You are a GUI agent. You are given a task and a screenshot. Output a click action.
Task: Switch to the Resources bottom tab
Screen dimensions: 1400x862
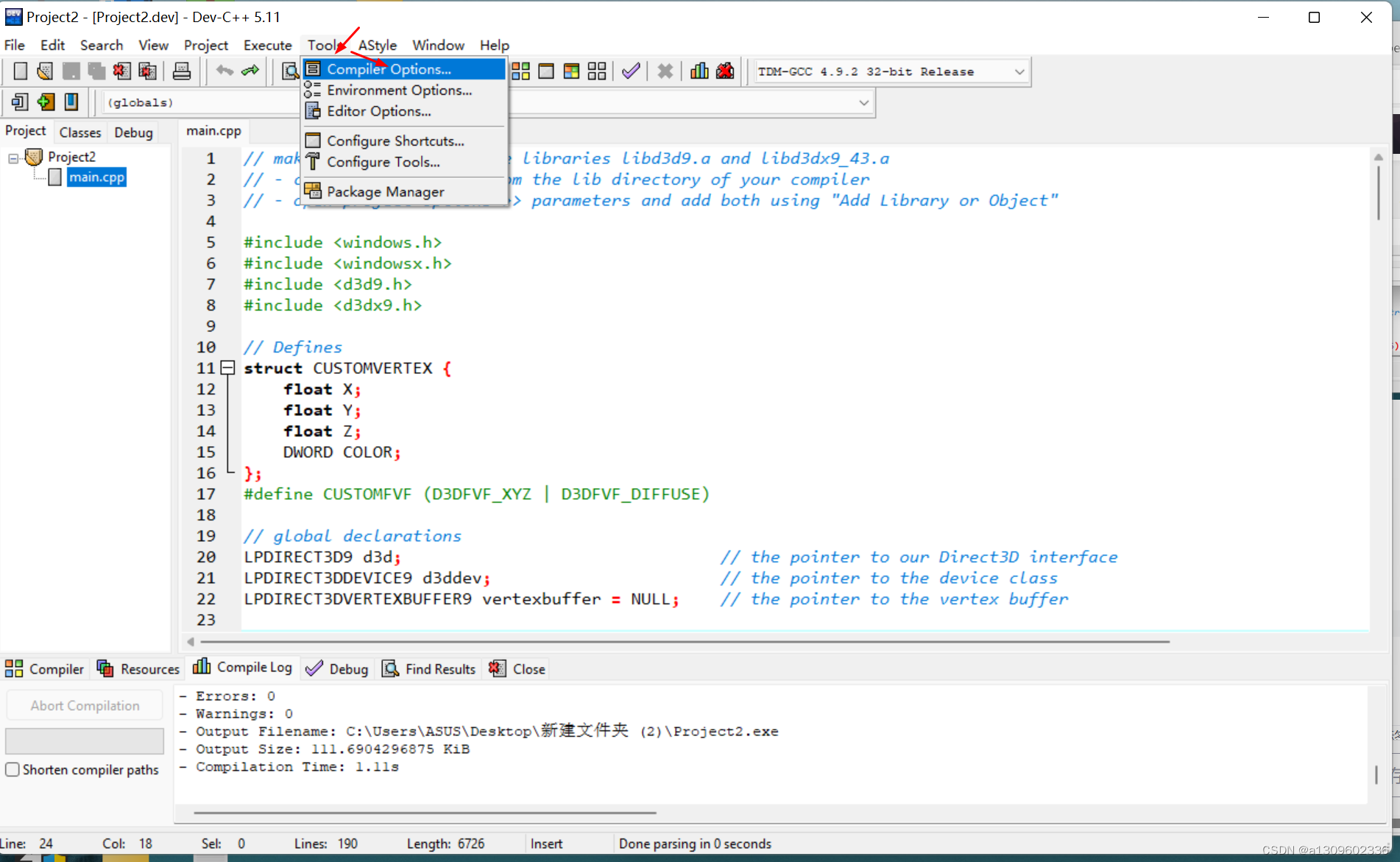click(138, 668)
